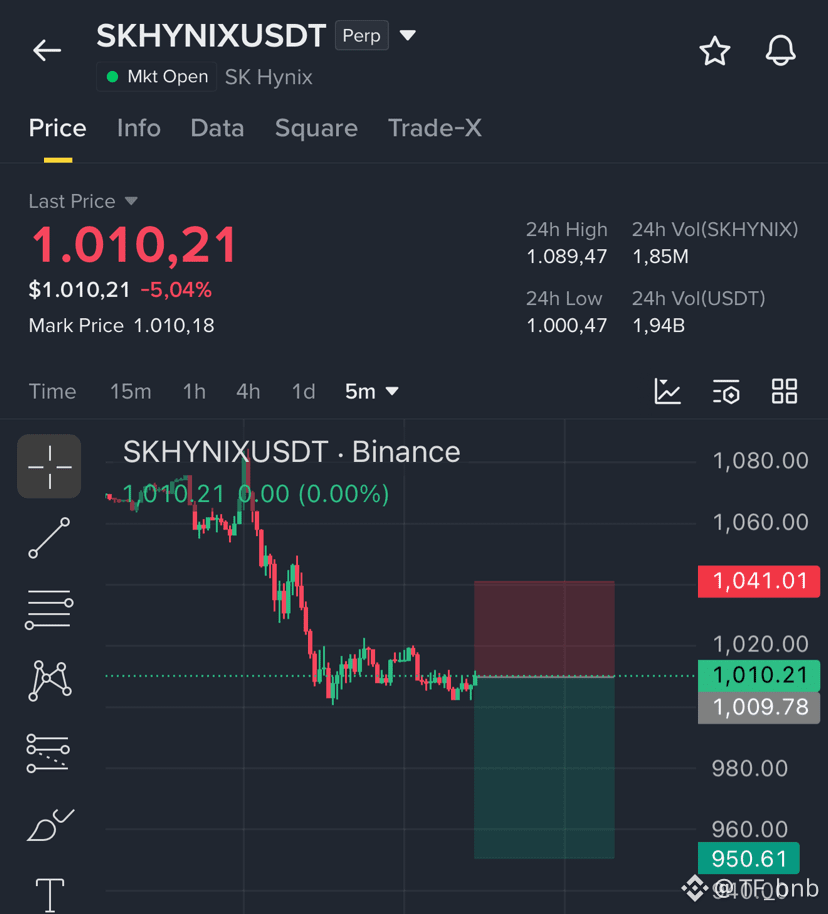The image size is (828, 914).
Task: Click the red 1,041.01 price label
Action: (759, 581)
